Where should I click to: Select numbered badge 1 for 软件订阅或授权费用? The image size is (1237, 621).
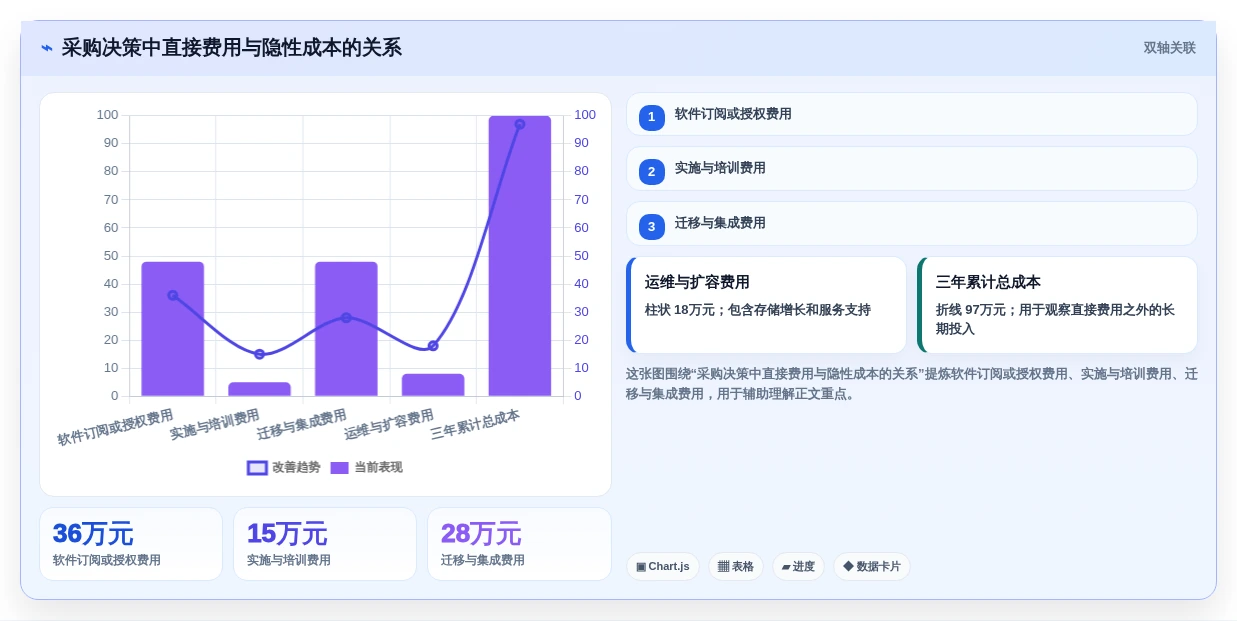(x=651, y=117)
